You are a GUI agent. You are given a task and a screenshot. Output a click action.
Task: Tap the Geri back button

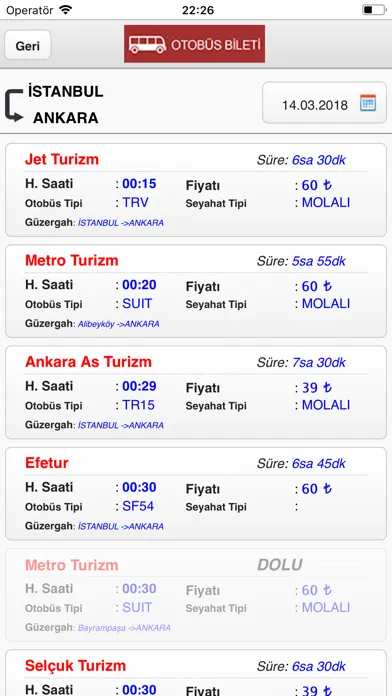coord(28,45)
